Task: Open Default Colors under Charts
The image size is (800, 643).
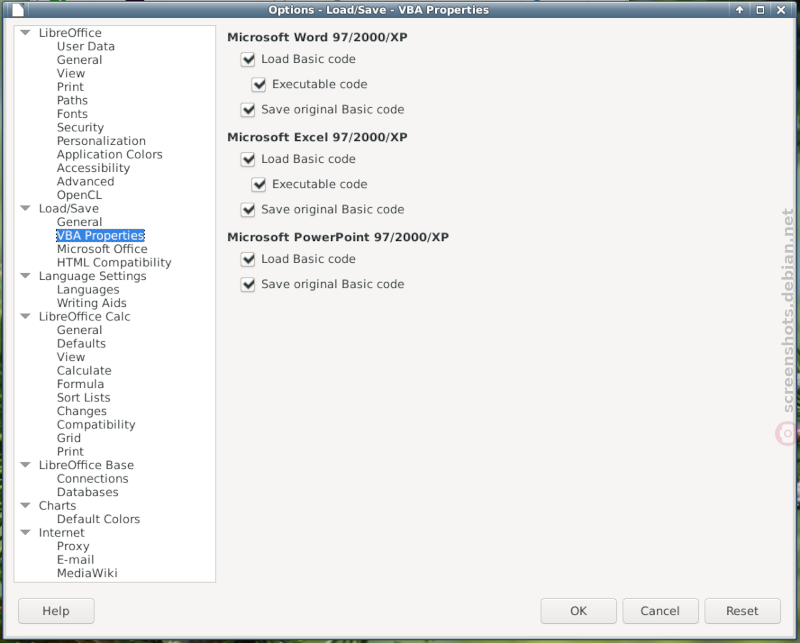Action: click(x=98, y=519)
